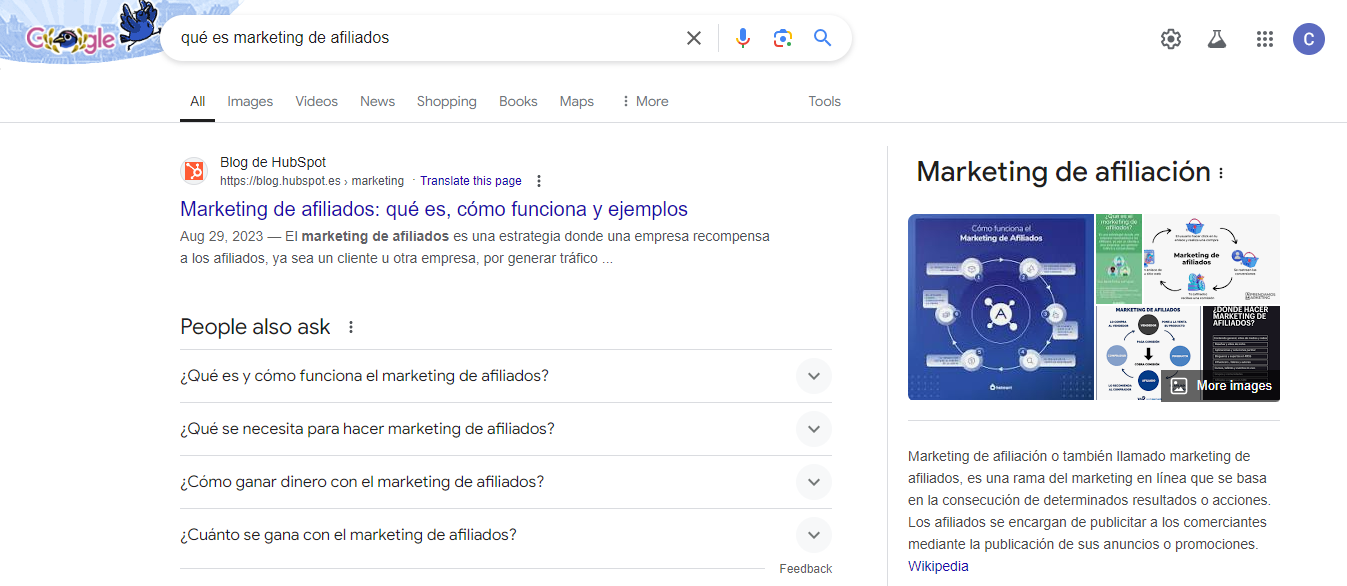This screenshot has height=586, width=1347.
Task: Run the search via the magnifying glass
Action: click(822, 37)
